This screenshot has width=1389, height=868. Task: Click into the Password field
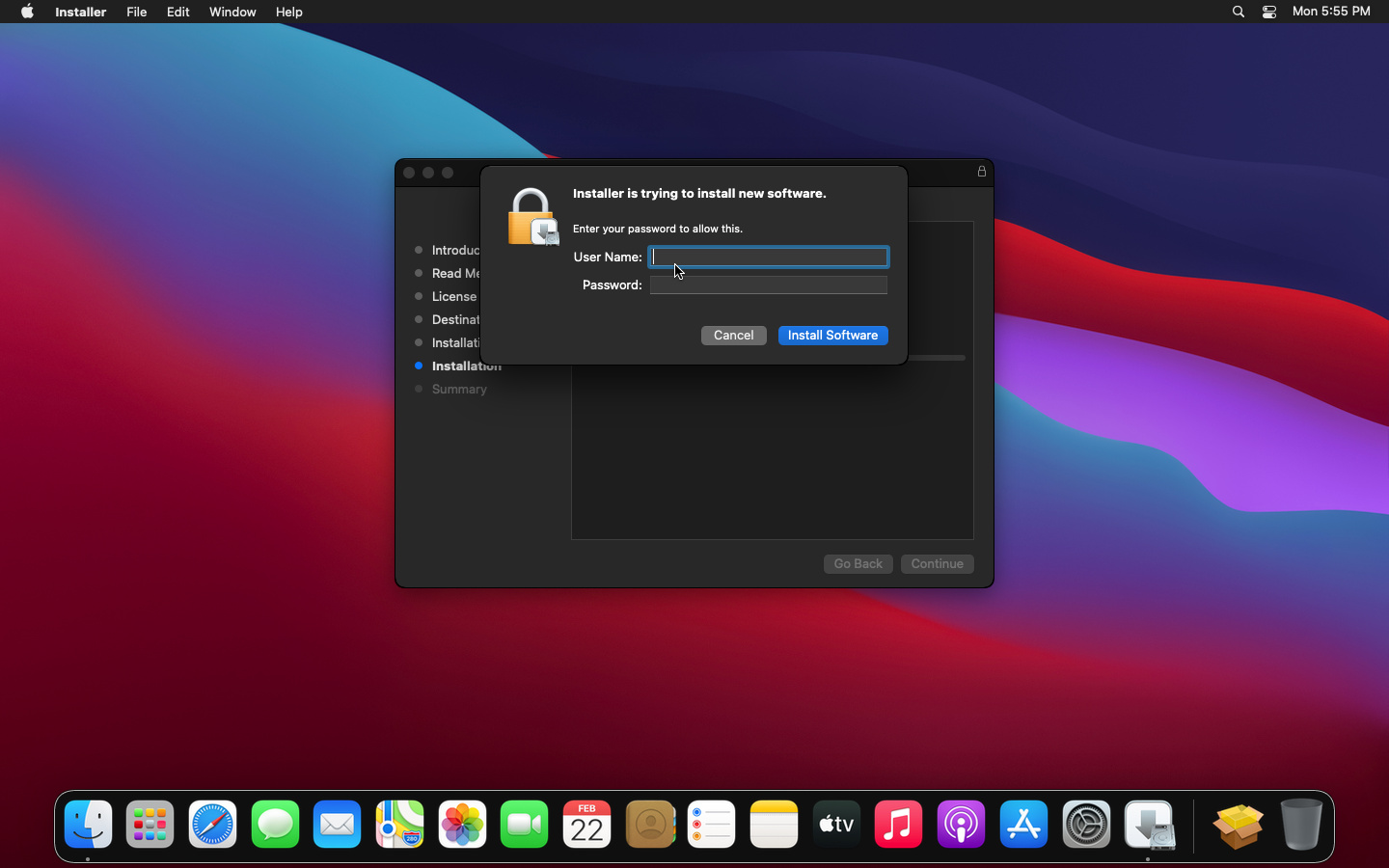769,285
